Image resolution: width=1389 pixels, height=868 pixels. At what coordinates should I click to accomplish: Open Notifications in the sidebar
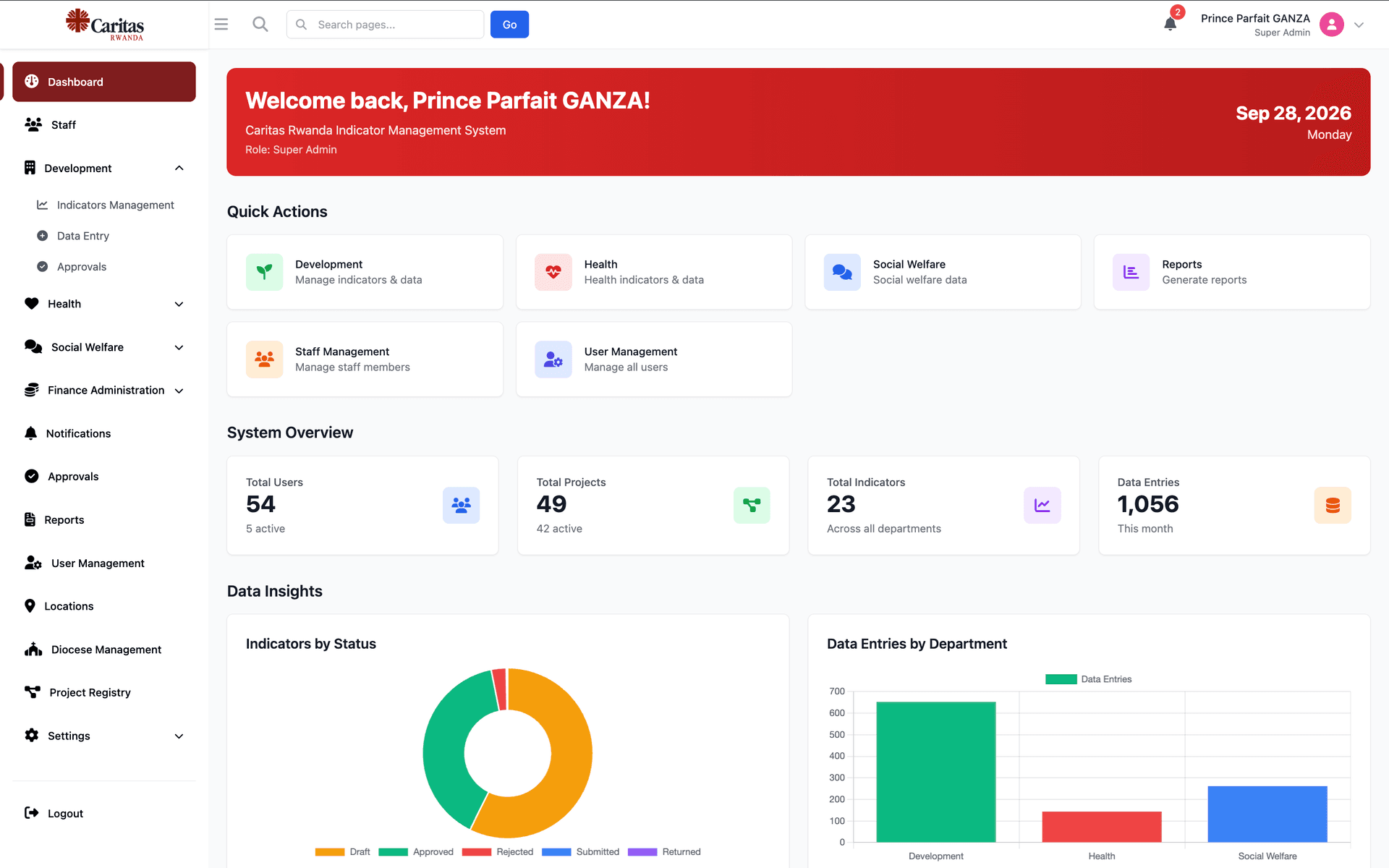104,433
